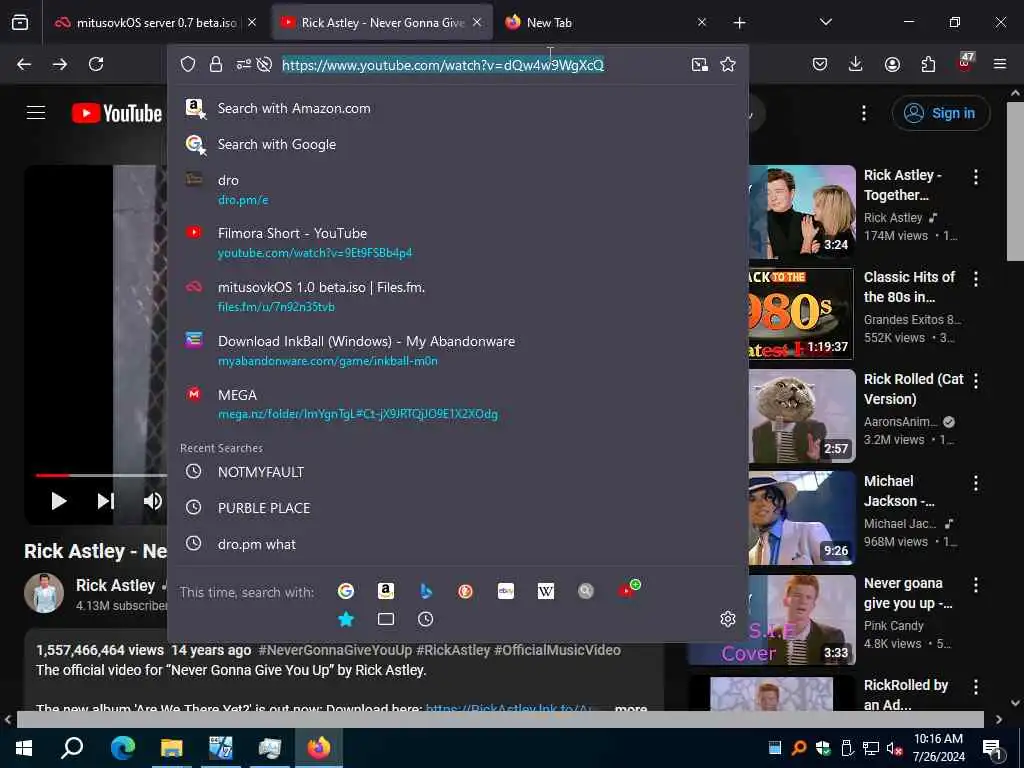Open mitusovkOS 1.0 beta.iso suggestion
This screenshot has width=1024, height=768.
[458, 296]
